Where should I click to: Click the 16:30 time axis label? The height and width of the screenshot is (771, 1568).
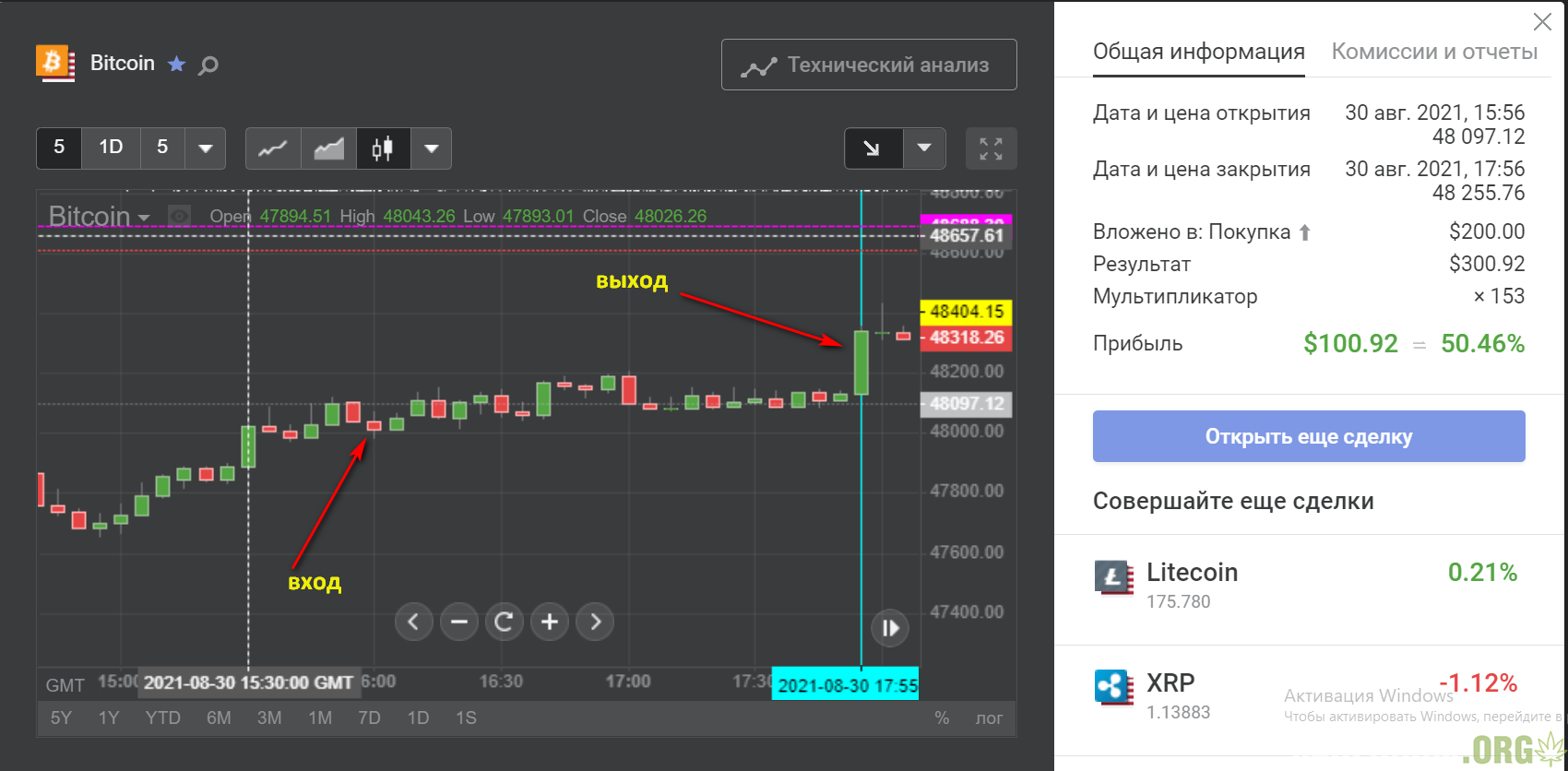501,682
